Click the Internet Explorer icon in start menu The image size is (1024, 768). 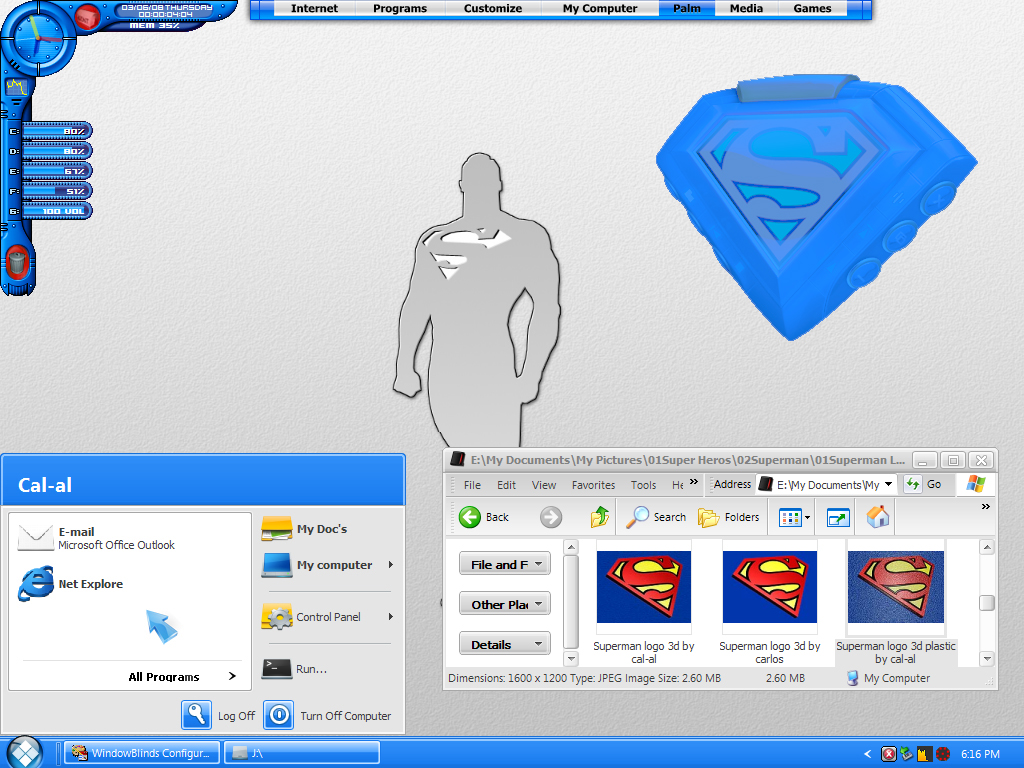click(x=35, y=583)
